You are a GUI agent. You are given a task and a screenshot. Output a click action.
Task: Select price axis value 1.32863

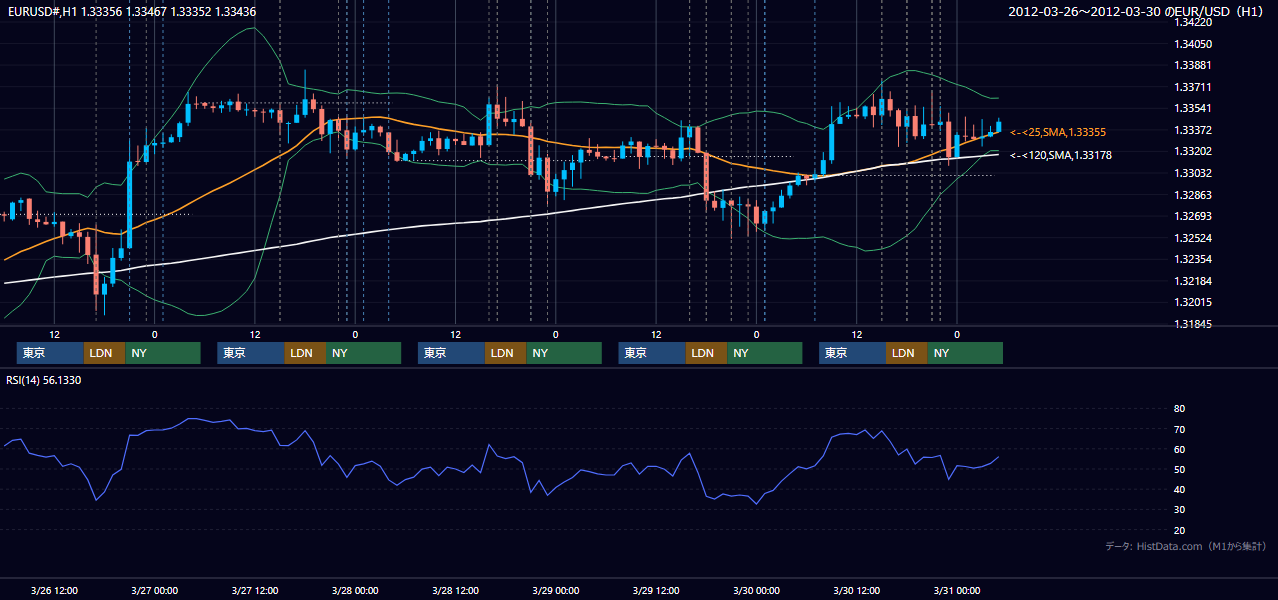coord(1193,195)
